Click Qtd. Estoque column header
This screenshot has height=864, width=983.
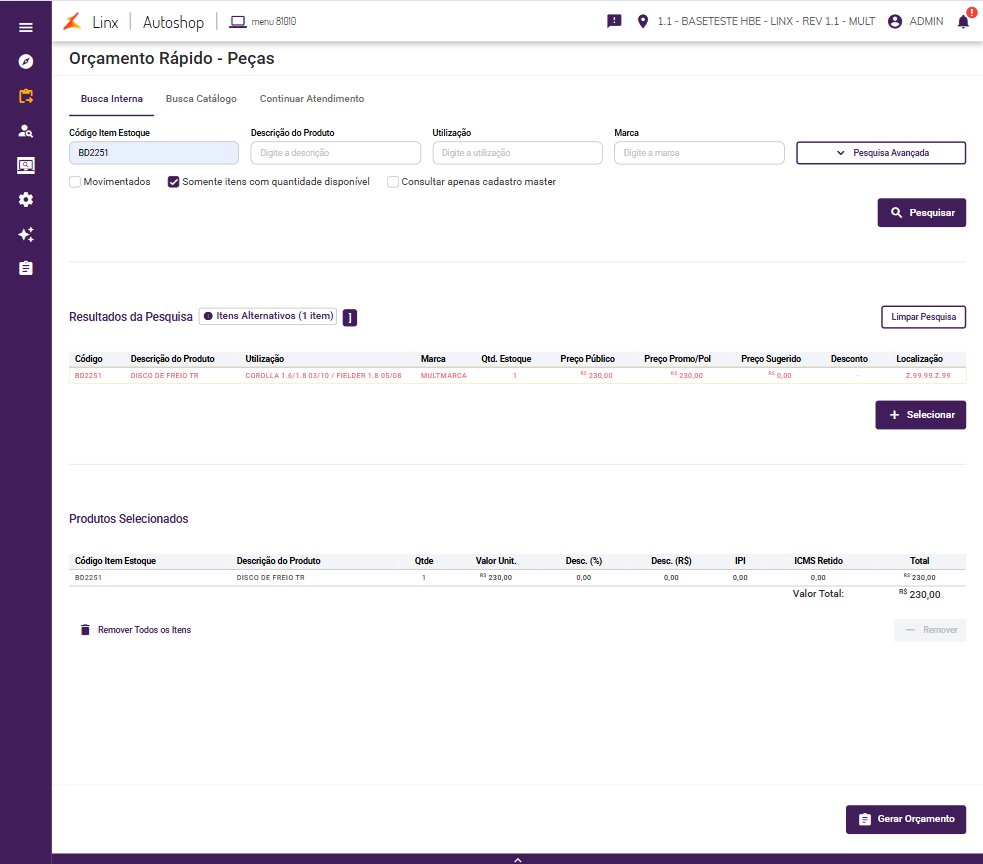point(506,359)
